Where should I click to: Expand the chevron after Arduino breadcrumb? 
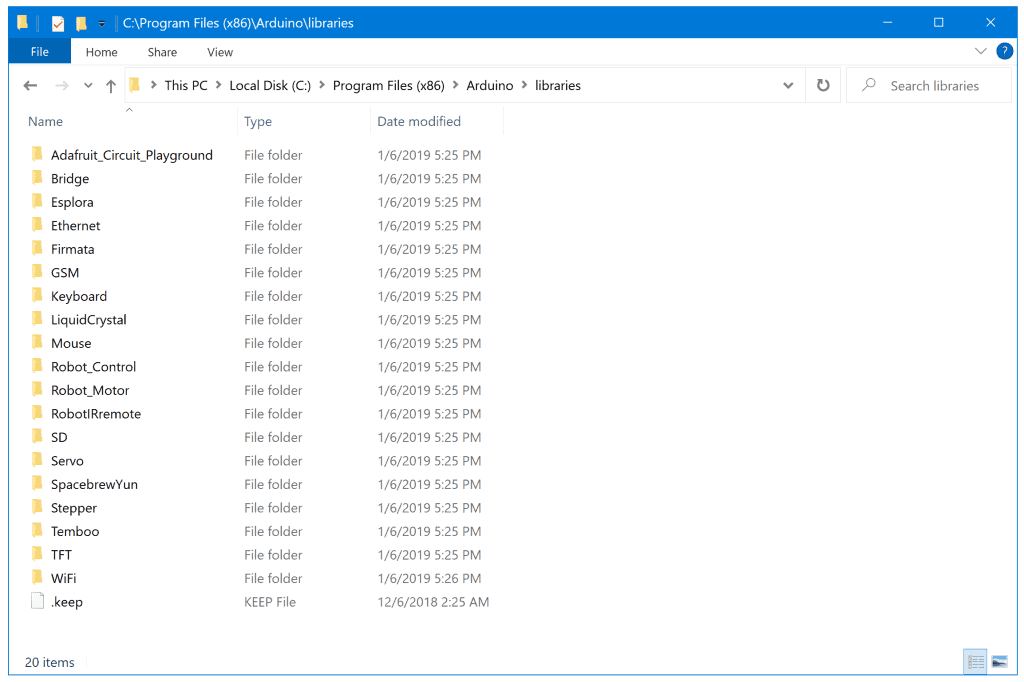click(524, 85)
